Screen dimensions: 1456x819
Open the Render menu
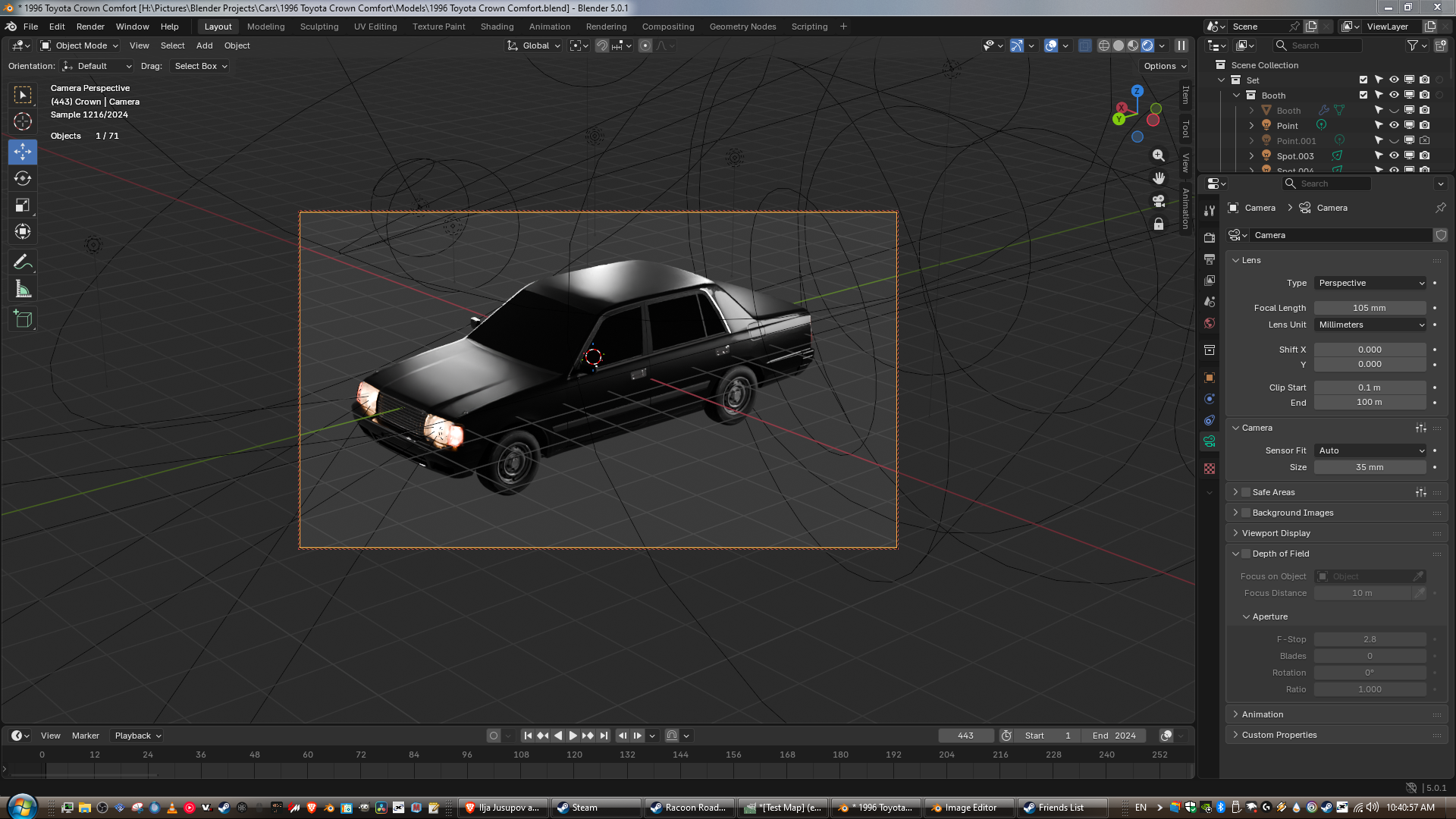(x=90, y=27)
